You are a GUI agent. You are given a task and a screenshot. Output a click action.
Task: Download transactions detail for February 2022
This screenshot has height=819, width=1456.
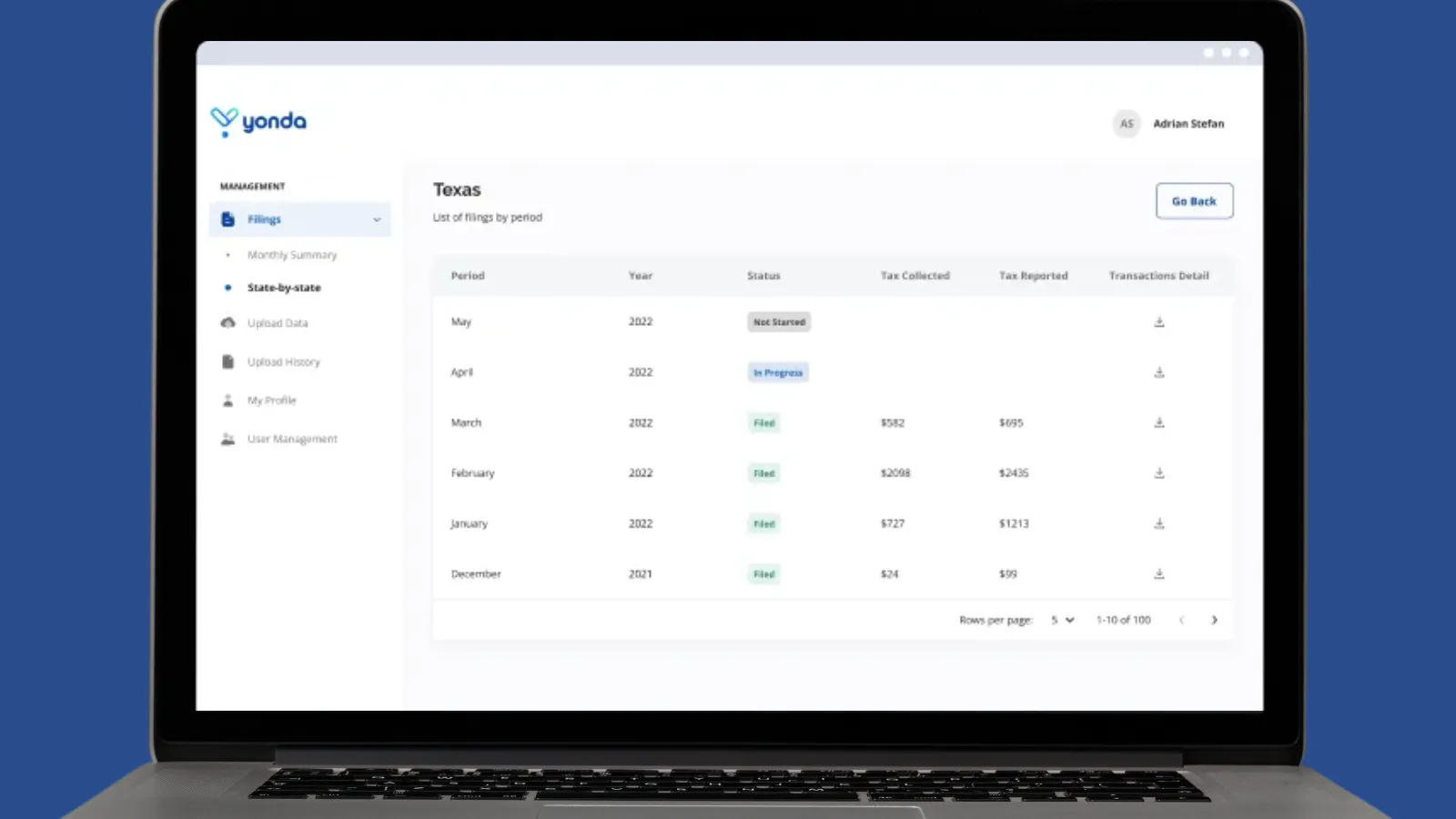1159,473
